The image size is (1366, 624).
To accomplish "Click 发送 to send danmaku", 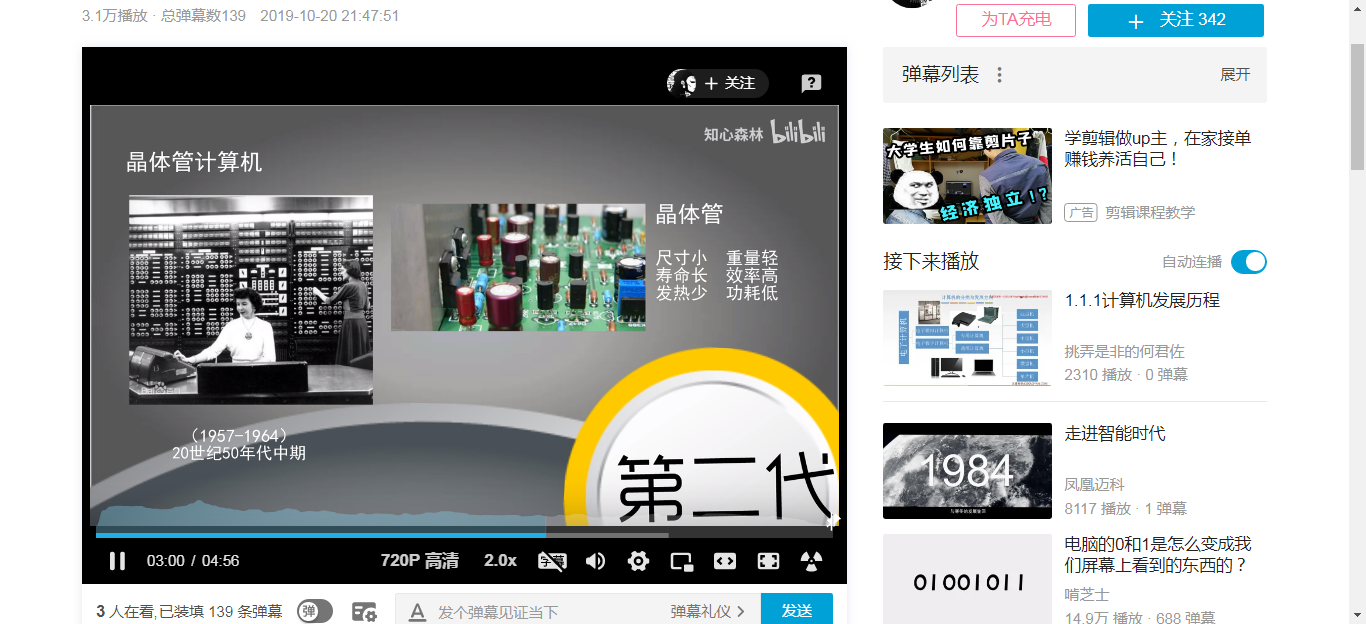I will pyautogui.click(x=797, y=610).
